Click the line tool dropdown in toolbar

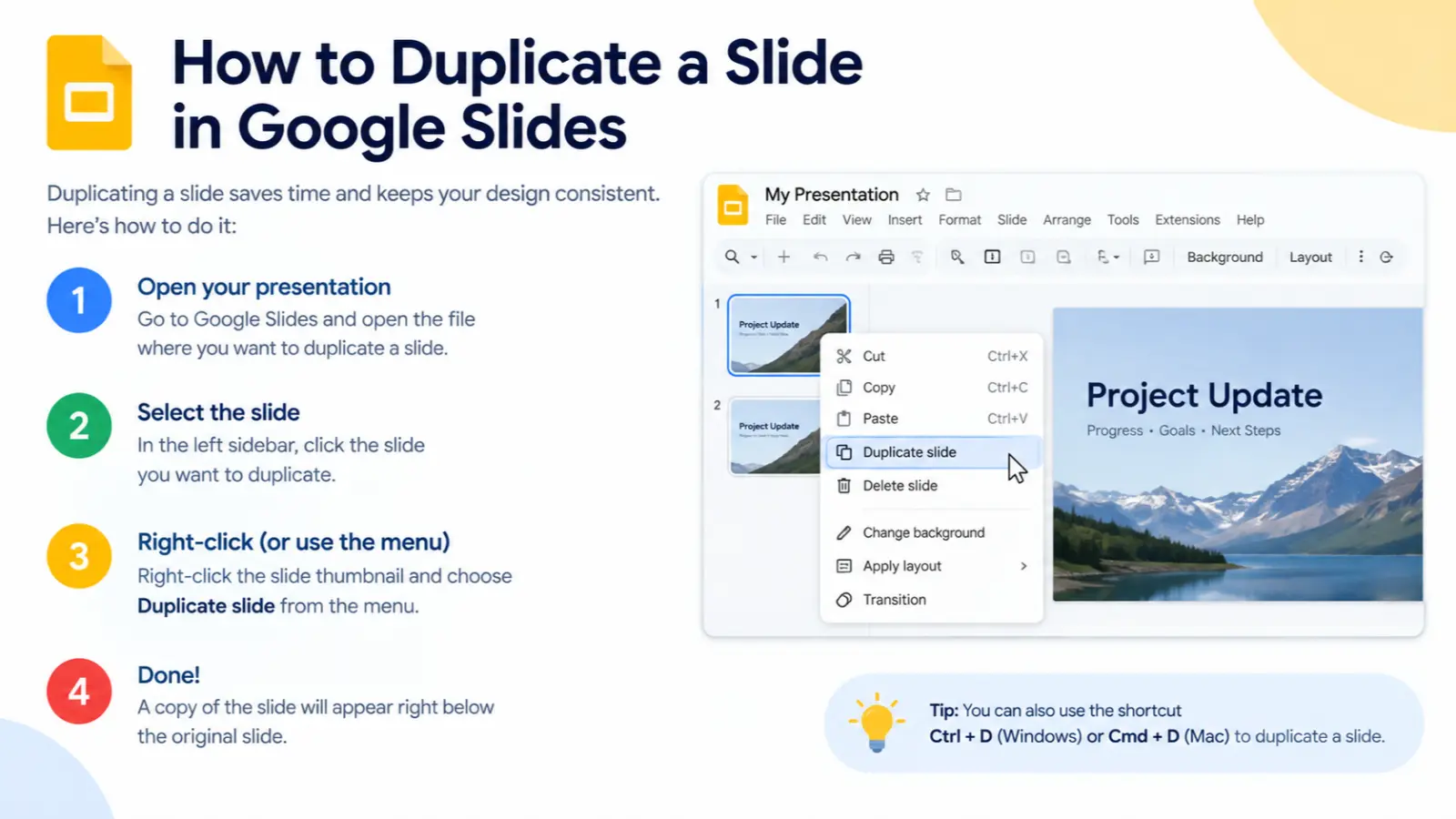tap(1107, 258)
